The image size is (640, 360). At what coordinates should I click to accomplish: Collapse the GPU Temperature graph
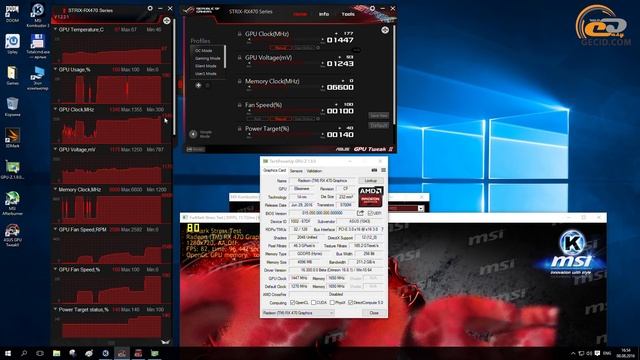click(x=55, y=29)
